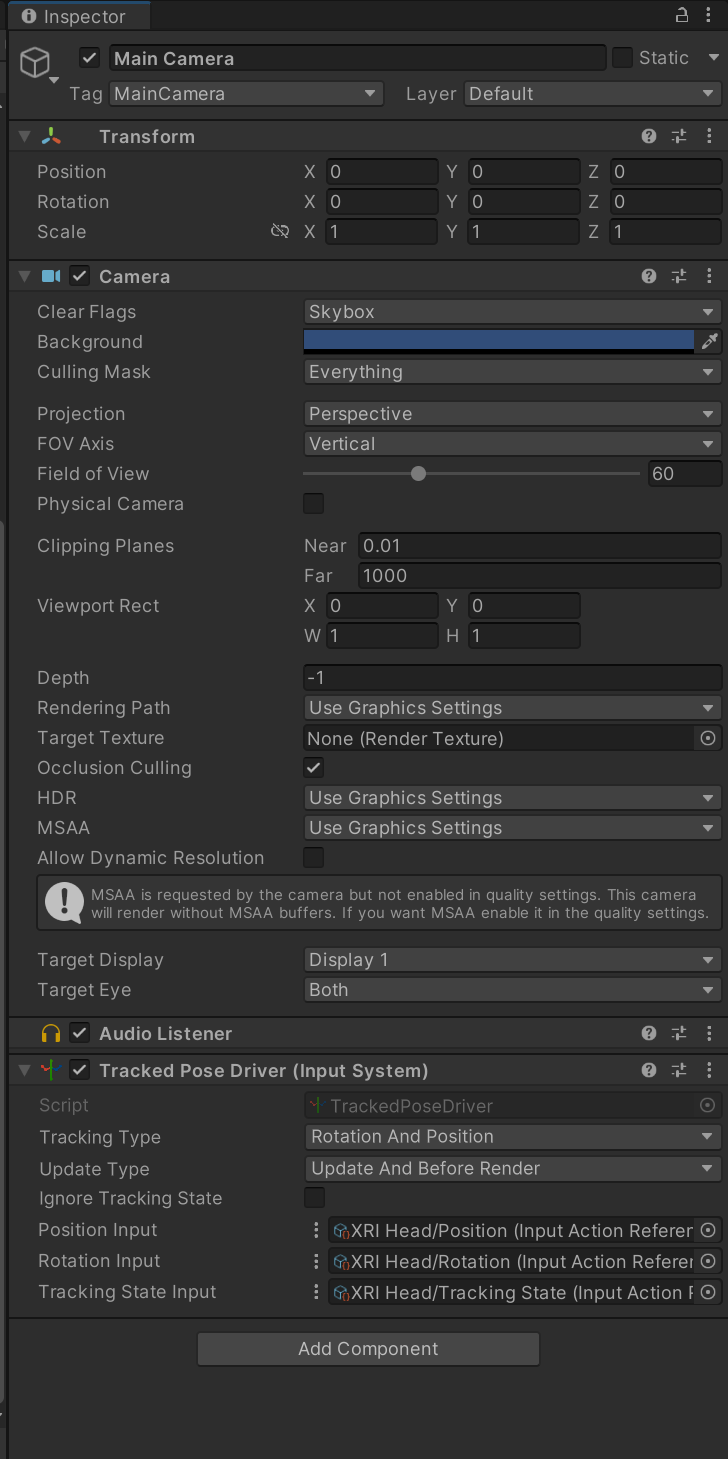Toggle the Scale constrain proportions link icon
Image resolution: width=728 pixels, height=1459 pixels.
point(280,231)
